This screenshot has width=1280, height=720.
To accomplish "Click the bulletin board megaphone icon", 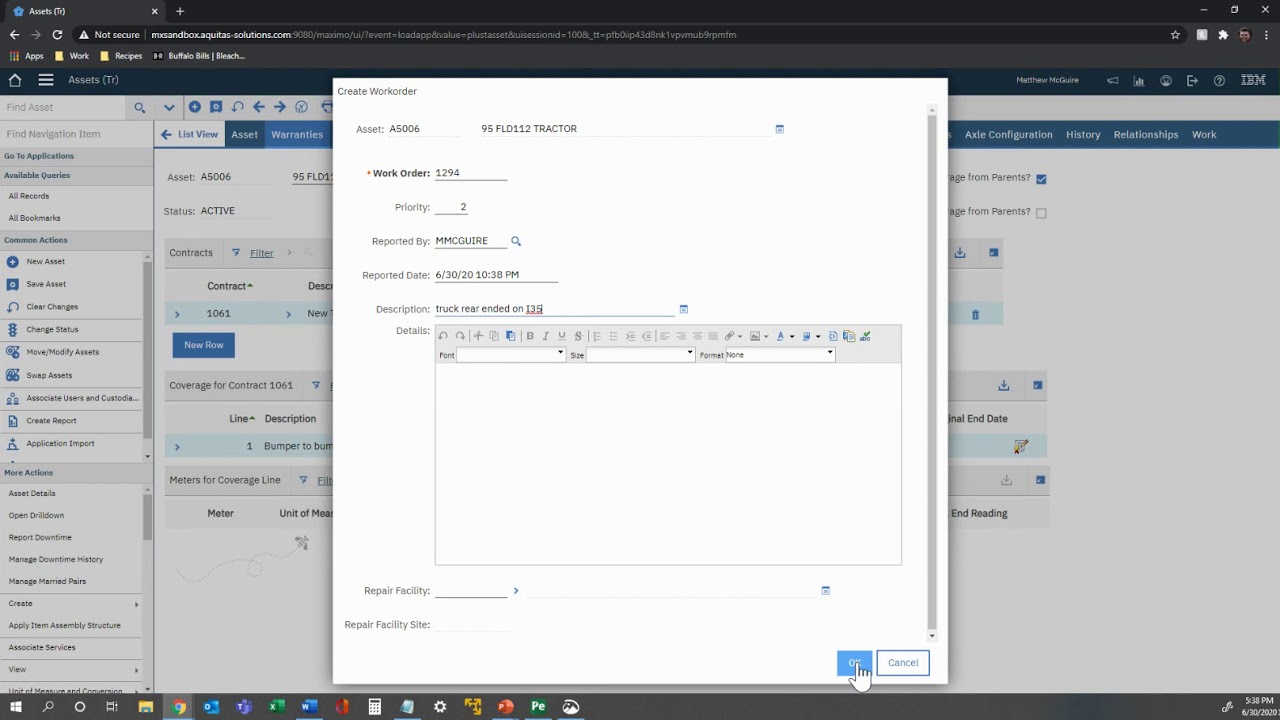I will point(1112,80).
